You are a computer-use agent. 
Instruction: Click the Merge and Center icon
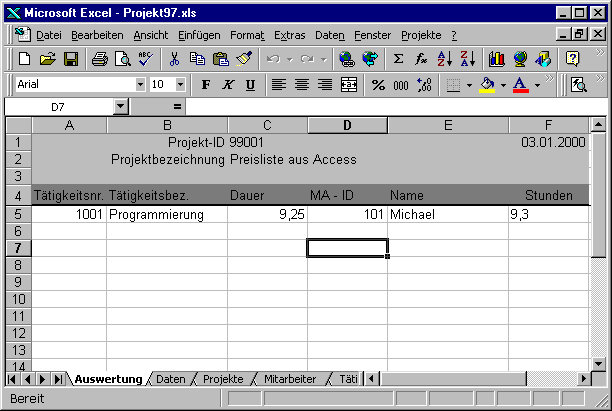click(x=349, y=85)
